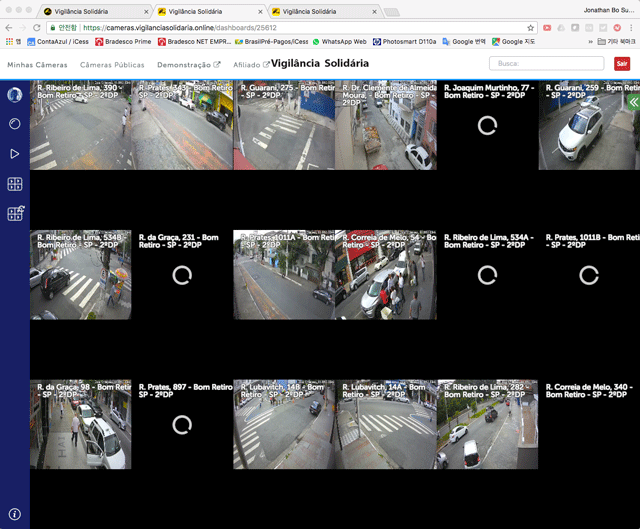Image resolution: width=640 pixels, height=529 pixels.
Task: Open R. Prates, 343 camera feed
Action: [182, 125]
